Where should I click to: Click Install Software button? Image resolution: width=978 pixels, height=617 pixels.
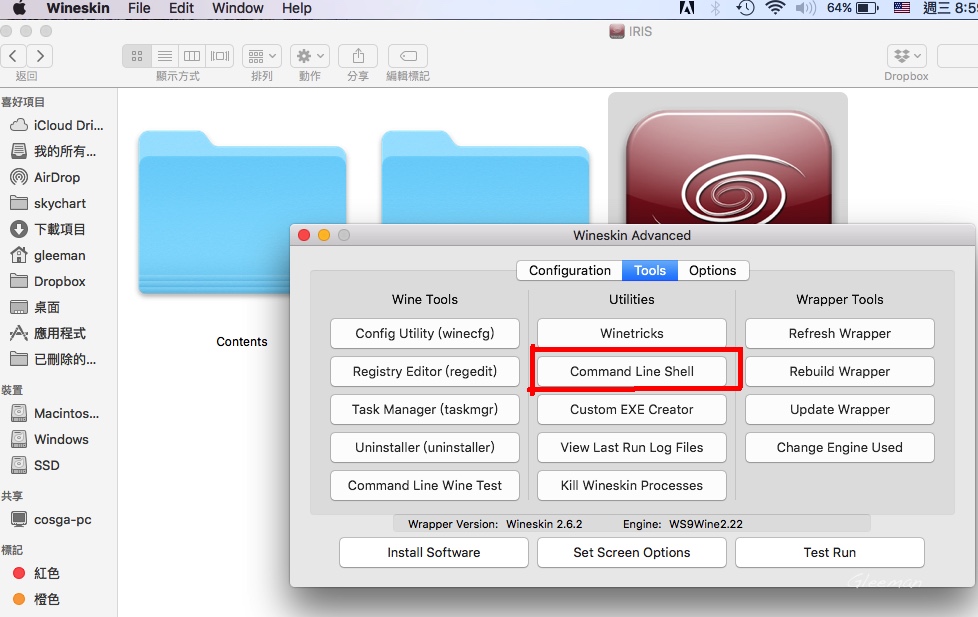[433, 553]
